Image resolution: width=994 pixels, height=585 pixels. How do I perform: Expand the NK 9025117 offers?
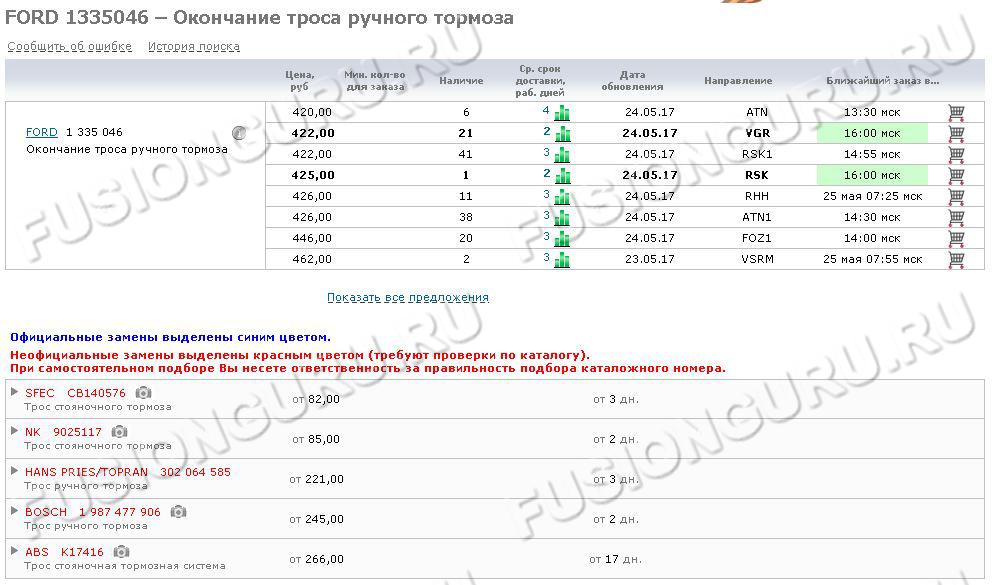pyautogui.click(x=15, y=431)
